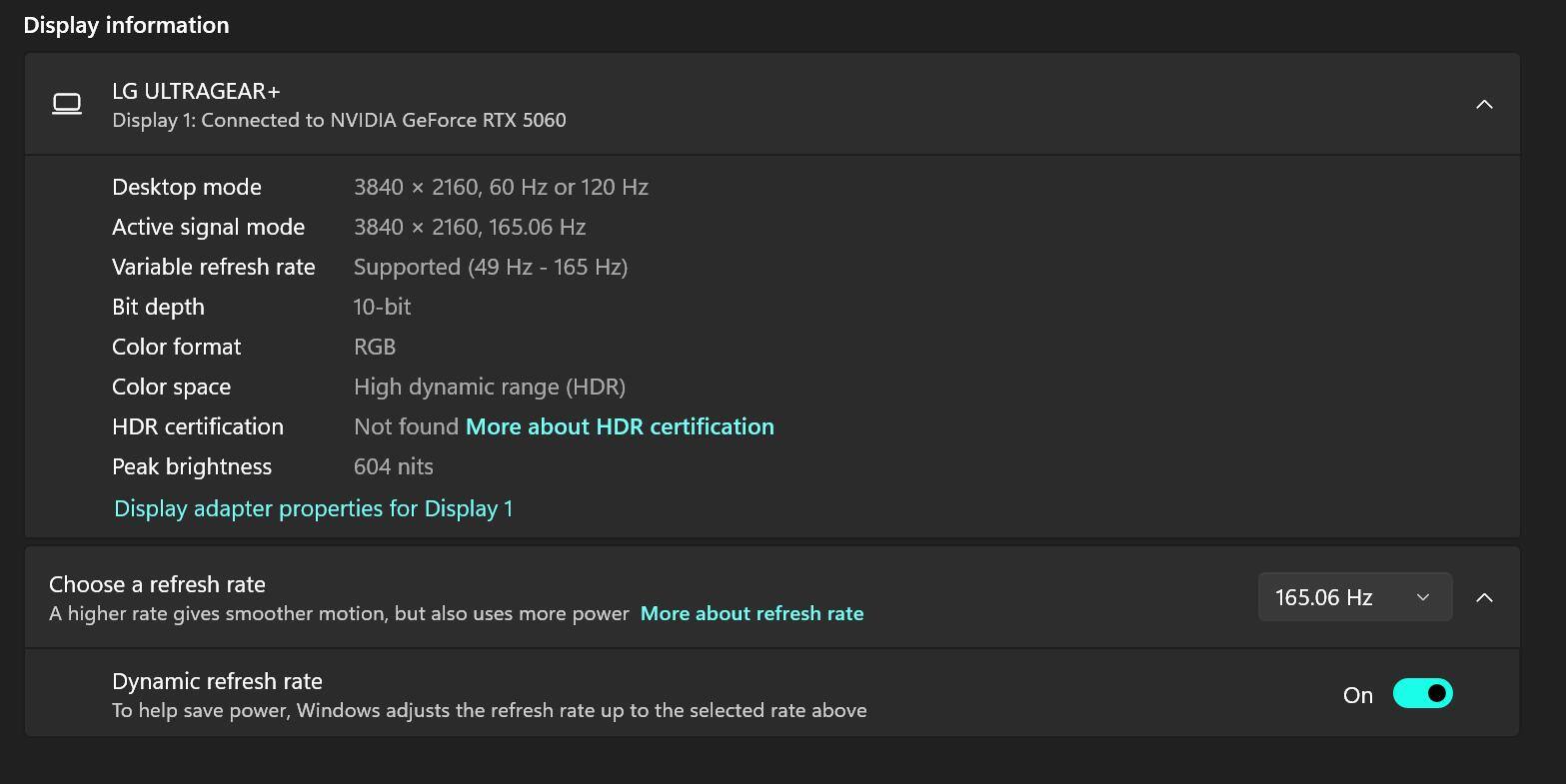Open Display adapter properties for Display 1
Screen dimensions: 1566x784
point(313,508)
